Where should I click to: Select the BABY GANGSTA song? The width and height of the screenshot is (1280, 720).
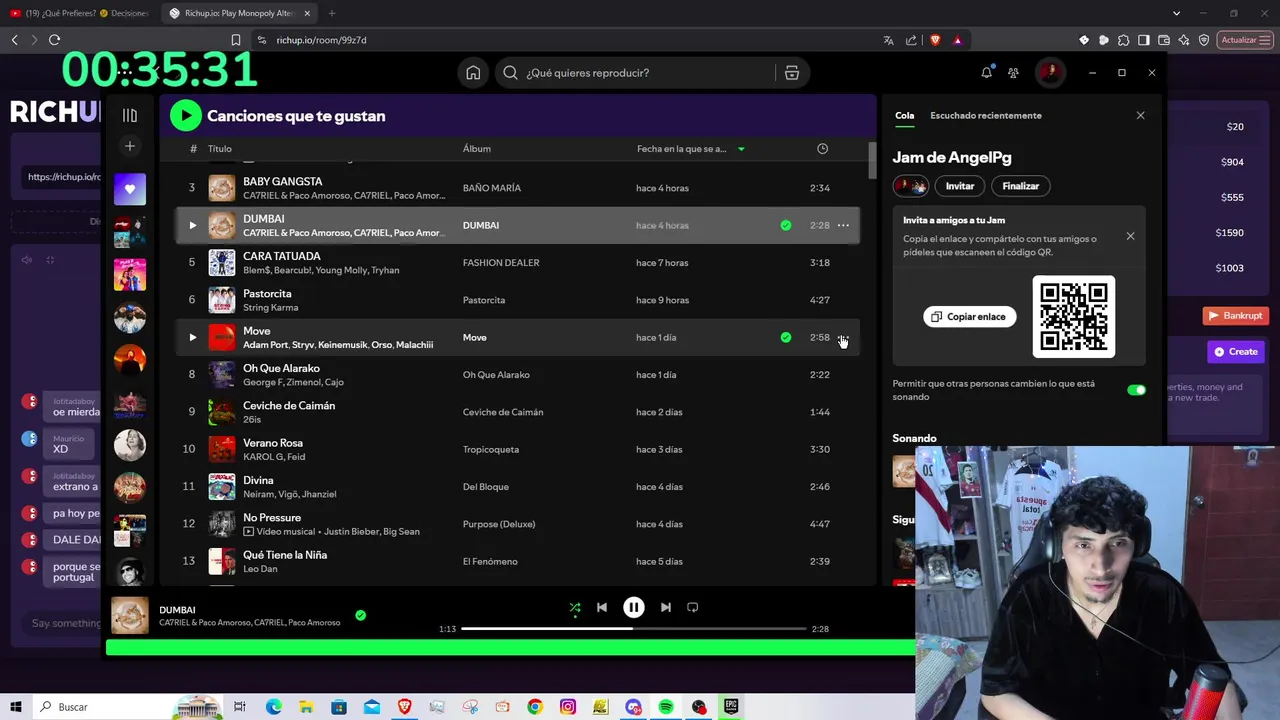pyautogui.click(x=282, y=182)
